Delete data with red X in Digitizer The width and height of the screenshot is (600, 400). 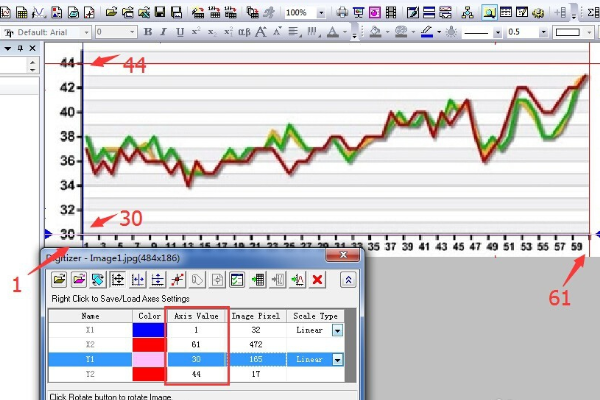(317, 280)
